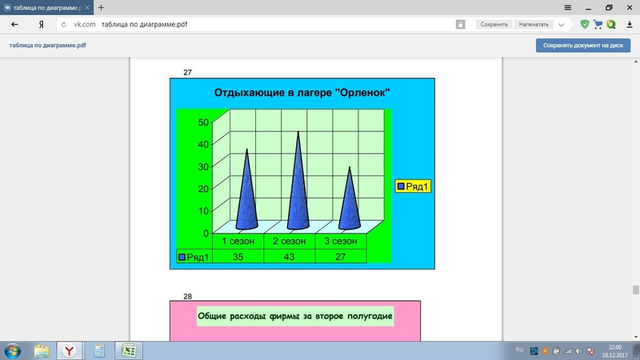Open the shopping cart extension
This screenshot has width=640, height=360.
598,24
